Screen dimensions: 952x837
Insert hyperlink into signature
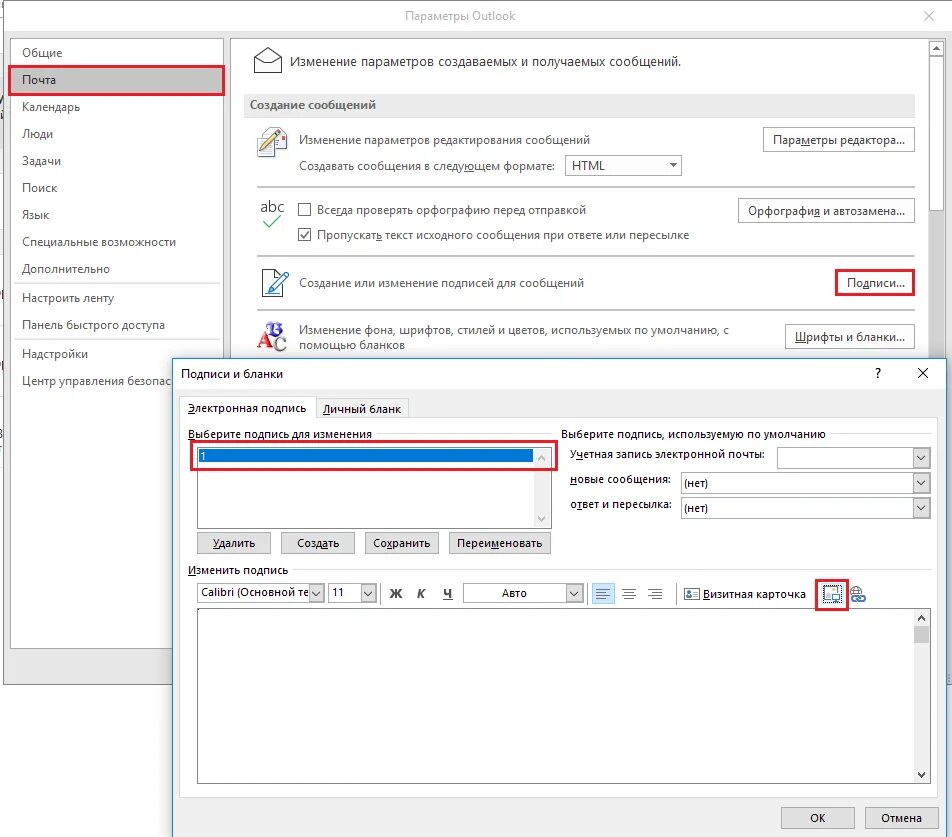click(857, 594)
